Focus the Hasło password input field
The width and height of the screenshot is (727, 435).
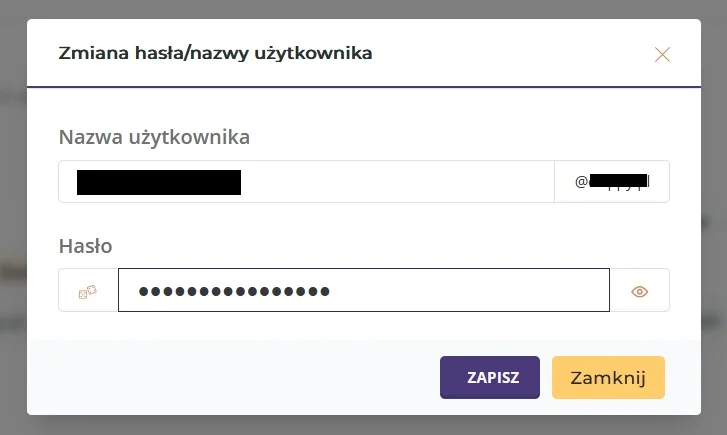(364, 290)
